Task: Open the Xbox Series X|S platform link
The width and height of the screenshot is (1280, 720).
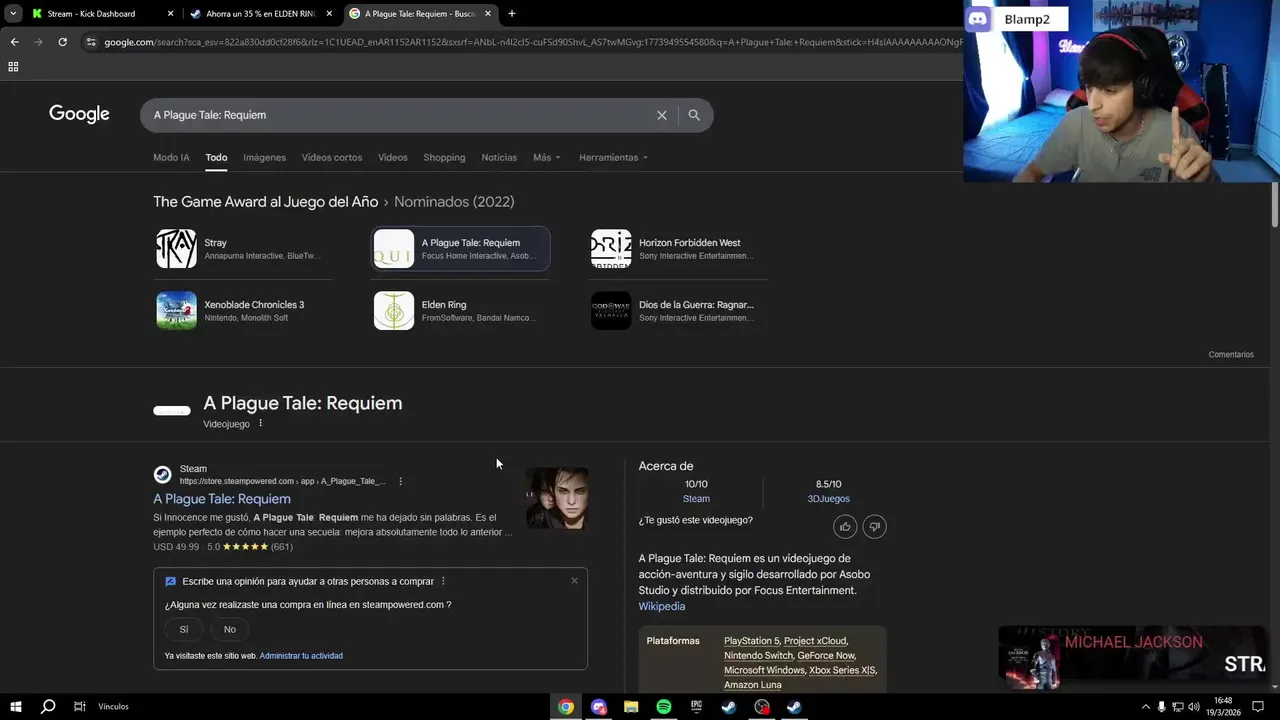Action: click(842, 670)
